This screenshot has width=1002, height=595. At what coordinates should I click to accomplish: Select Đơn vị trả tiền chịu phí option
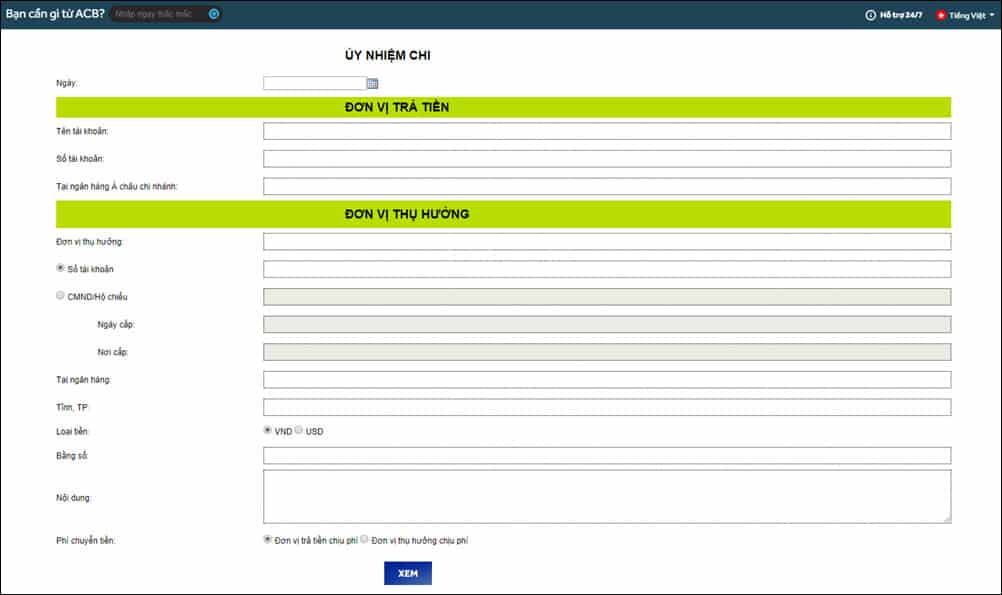pyautogui.click(x=267, y=539)
